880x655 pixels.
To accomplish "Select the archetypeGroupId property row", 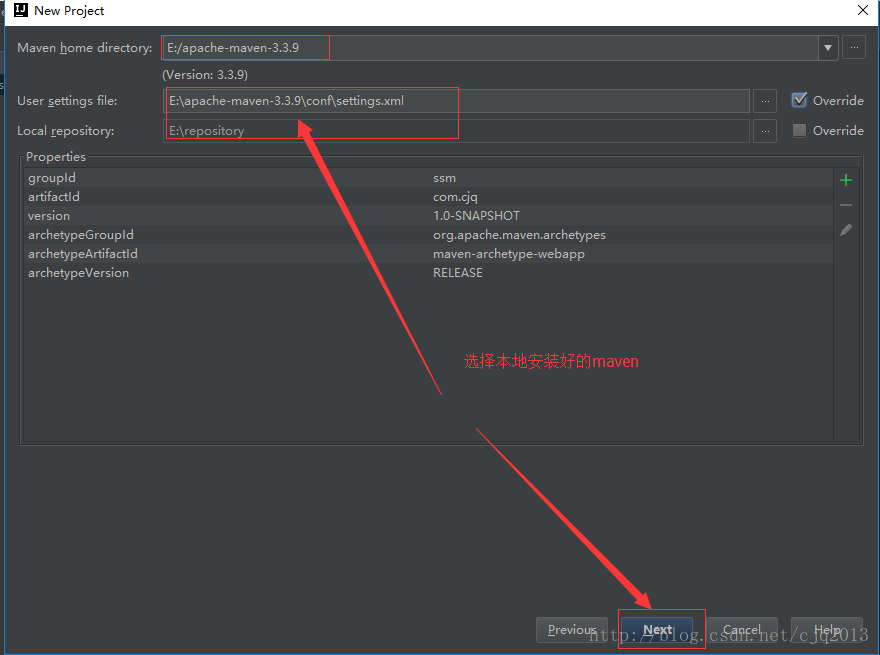I will coord(428,235).
